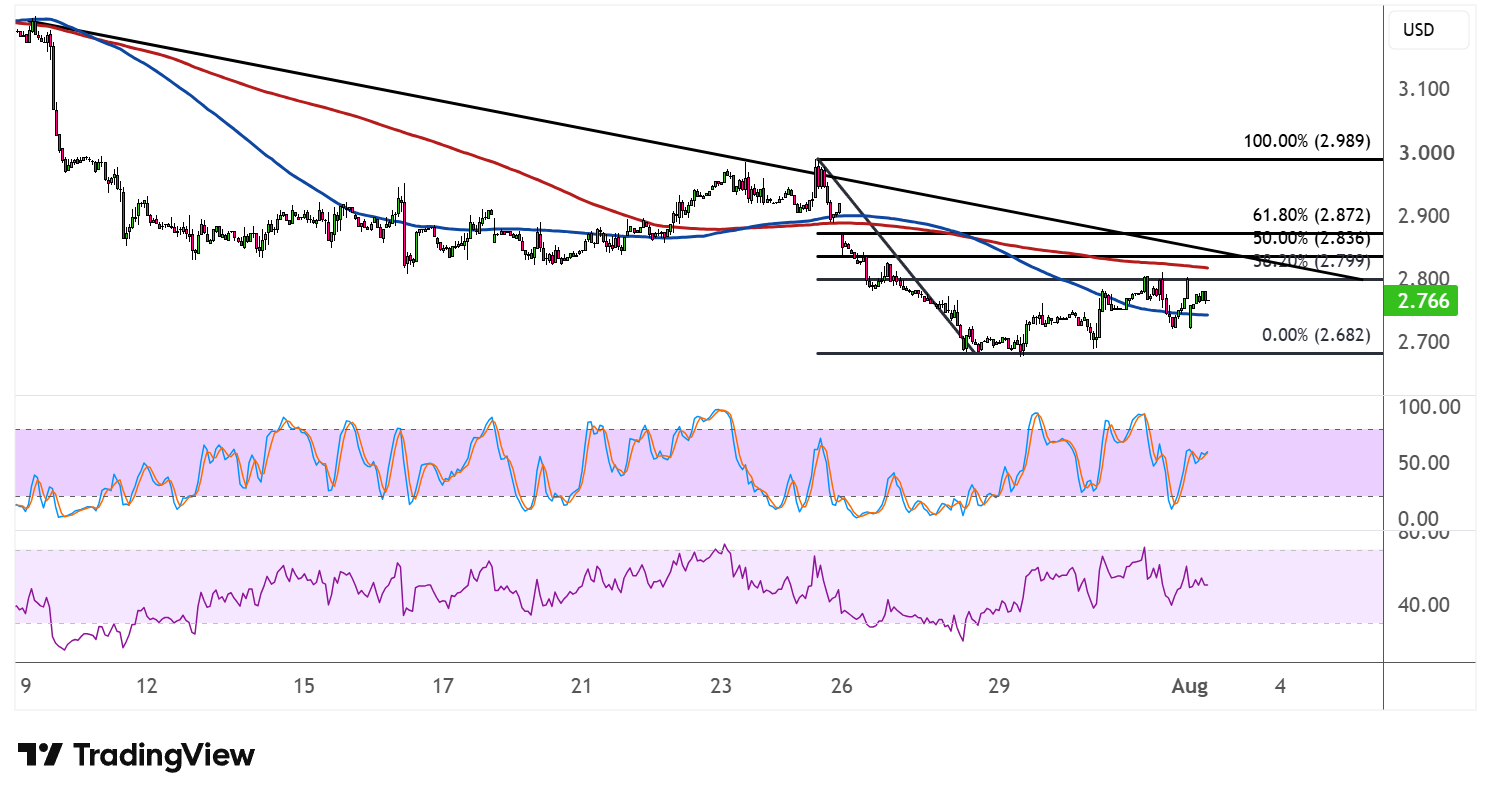Click the 3.000 price axis label
The image size is (1491, 800).
click(1425, 153)
